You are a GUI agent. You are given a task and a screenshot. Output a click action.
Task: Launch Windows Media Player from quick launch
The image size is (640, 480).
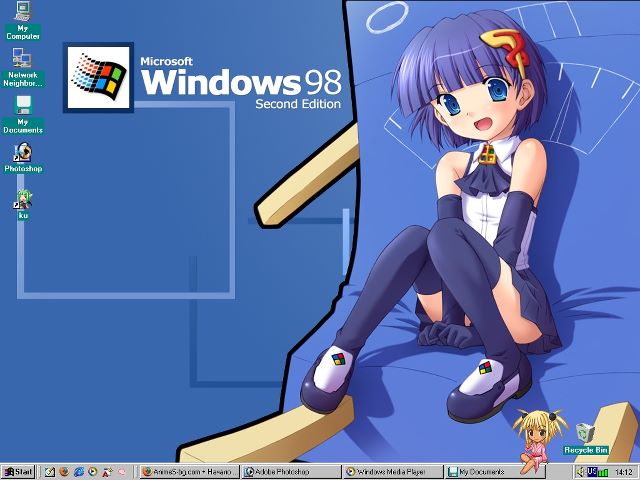[x=93, y=472]
